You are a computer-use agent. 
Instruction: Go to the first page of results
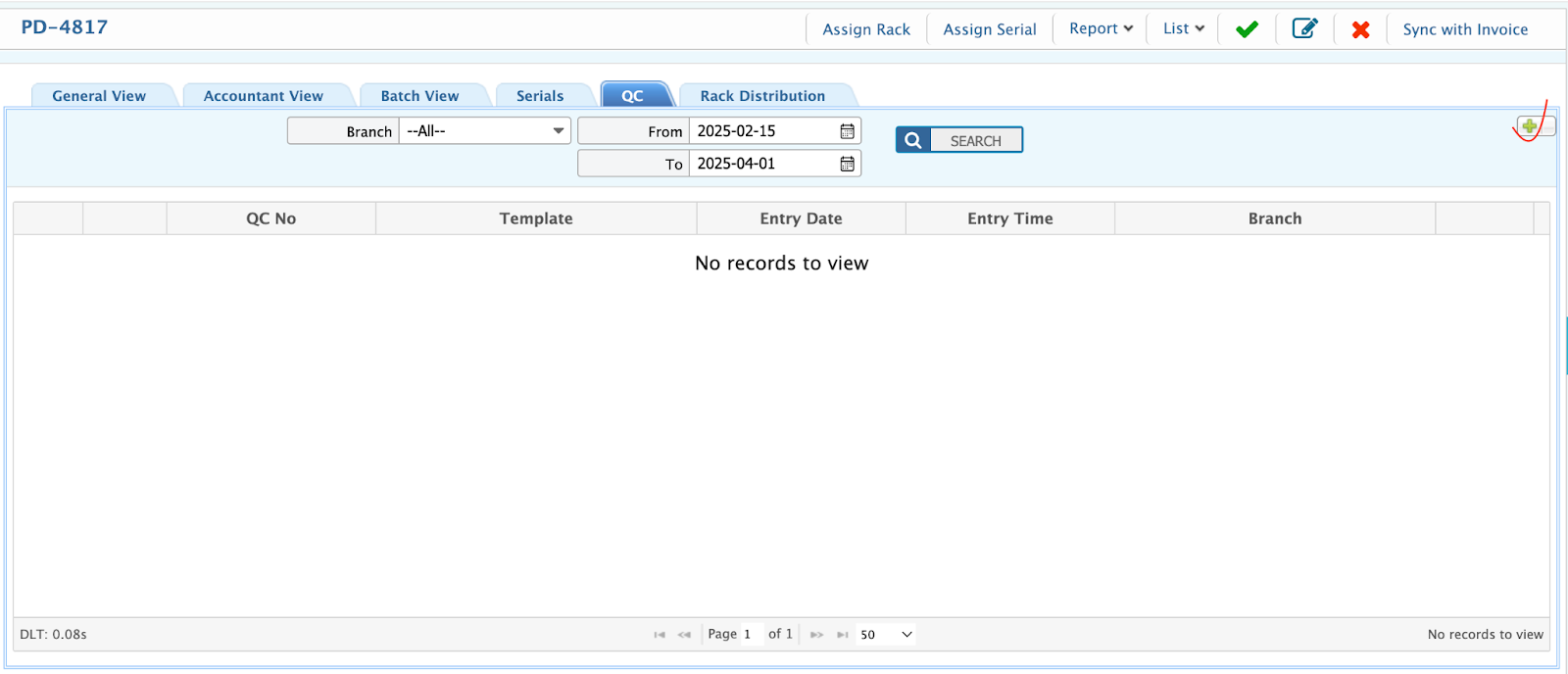pos(660,635)
